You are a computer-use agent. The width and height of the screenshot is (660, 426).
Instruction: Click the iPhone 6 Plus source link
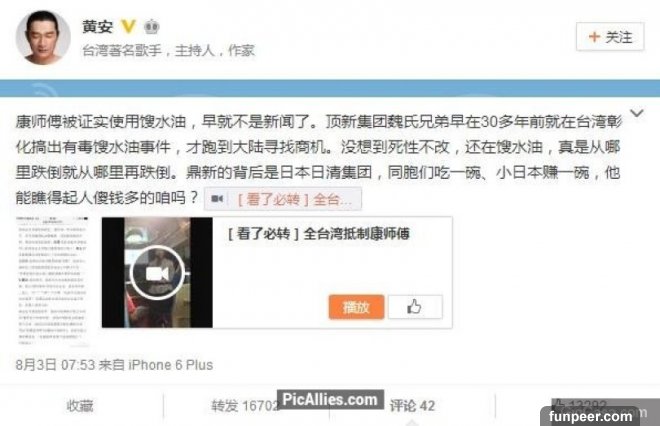[170, 365]
